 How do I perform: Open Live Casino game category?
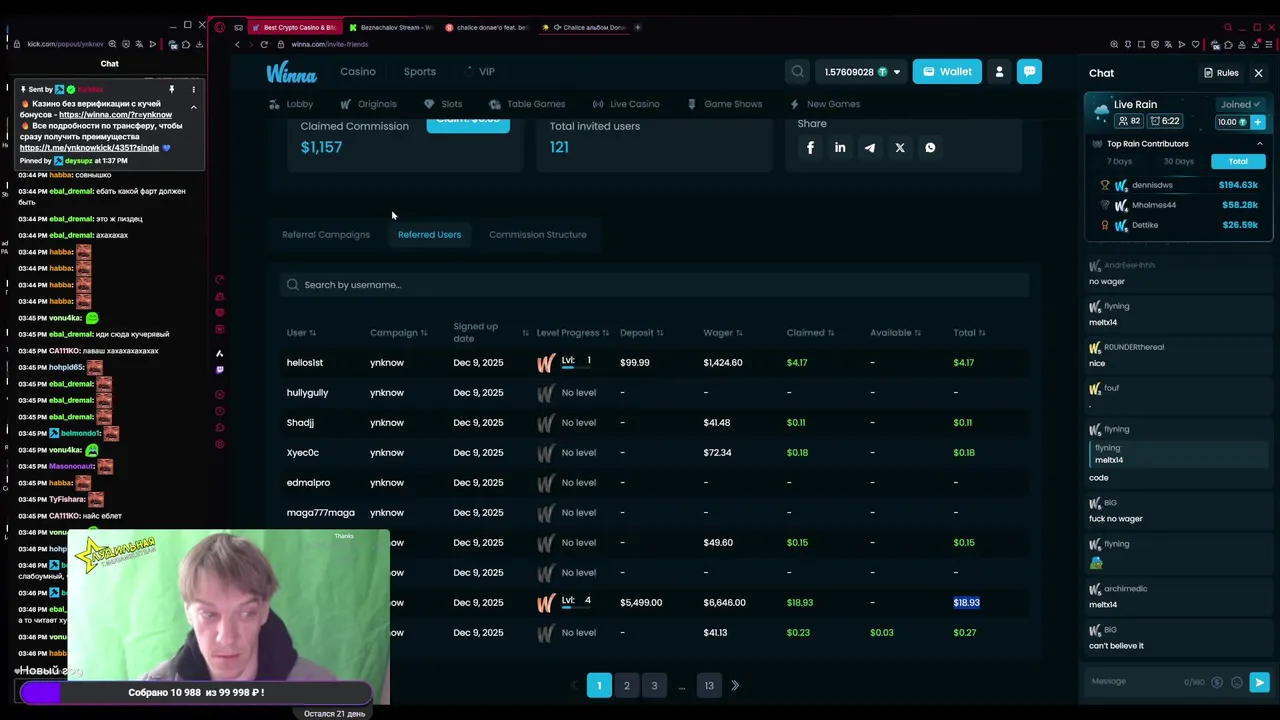point(626,104)
